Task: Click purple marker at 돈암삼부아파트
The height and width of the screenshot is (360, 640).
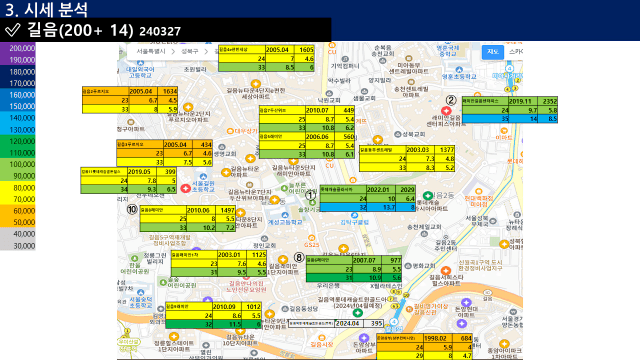Action: pyautogui.click(x=364, y=338)
